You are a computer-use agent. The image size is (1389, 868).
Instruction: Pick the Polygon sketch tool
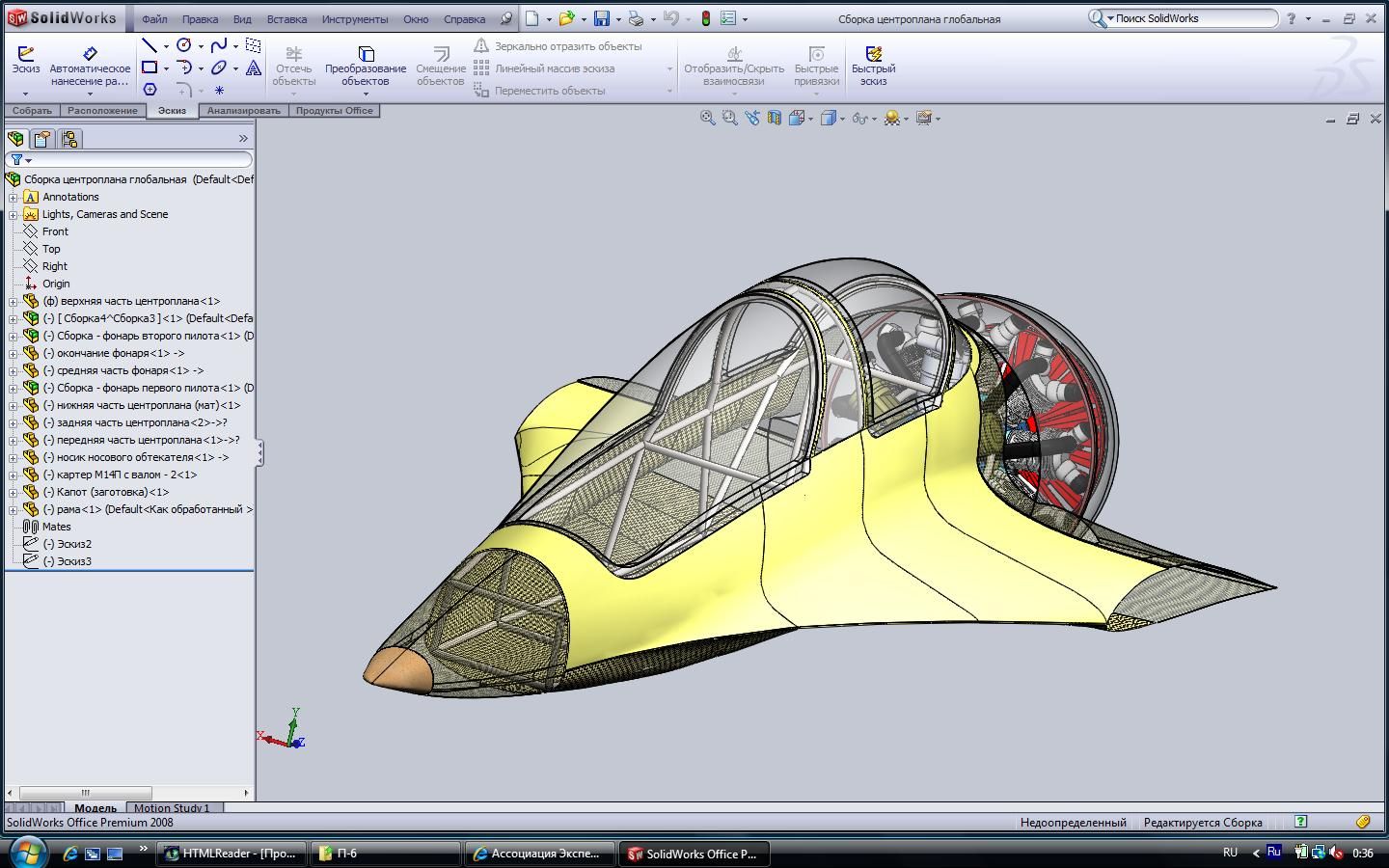[150, 90]
